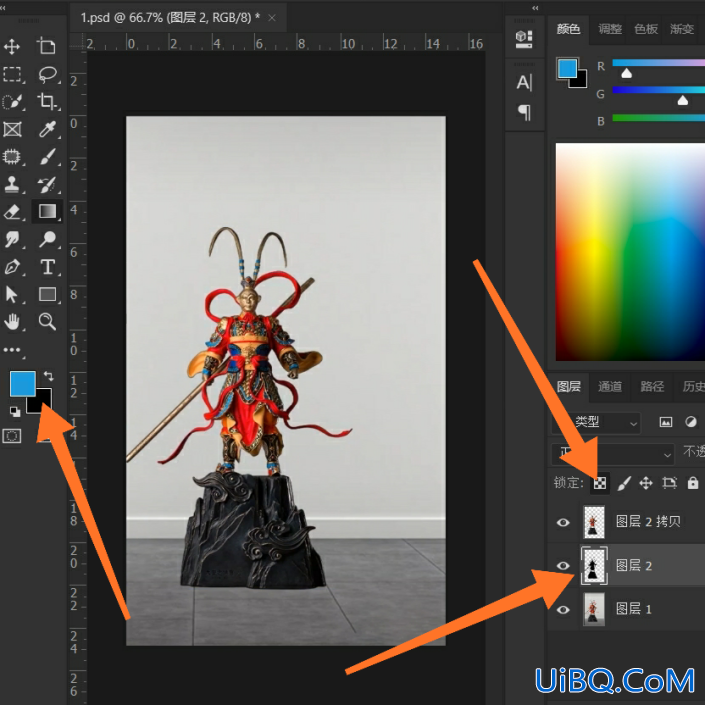
Task: Select the Dodge tool
Action: pos(48,239)
